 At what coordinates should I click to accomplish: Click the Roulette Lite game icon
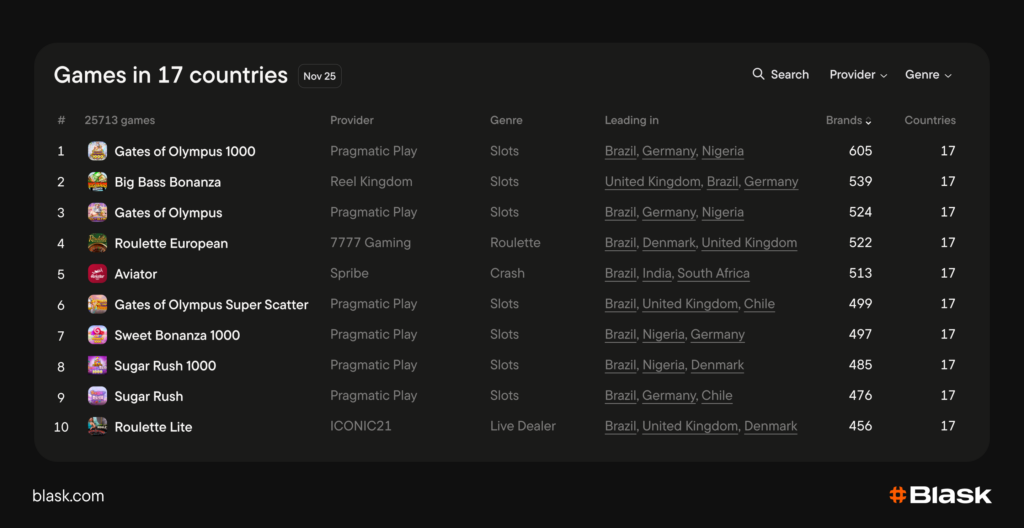click(97, 426)
